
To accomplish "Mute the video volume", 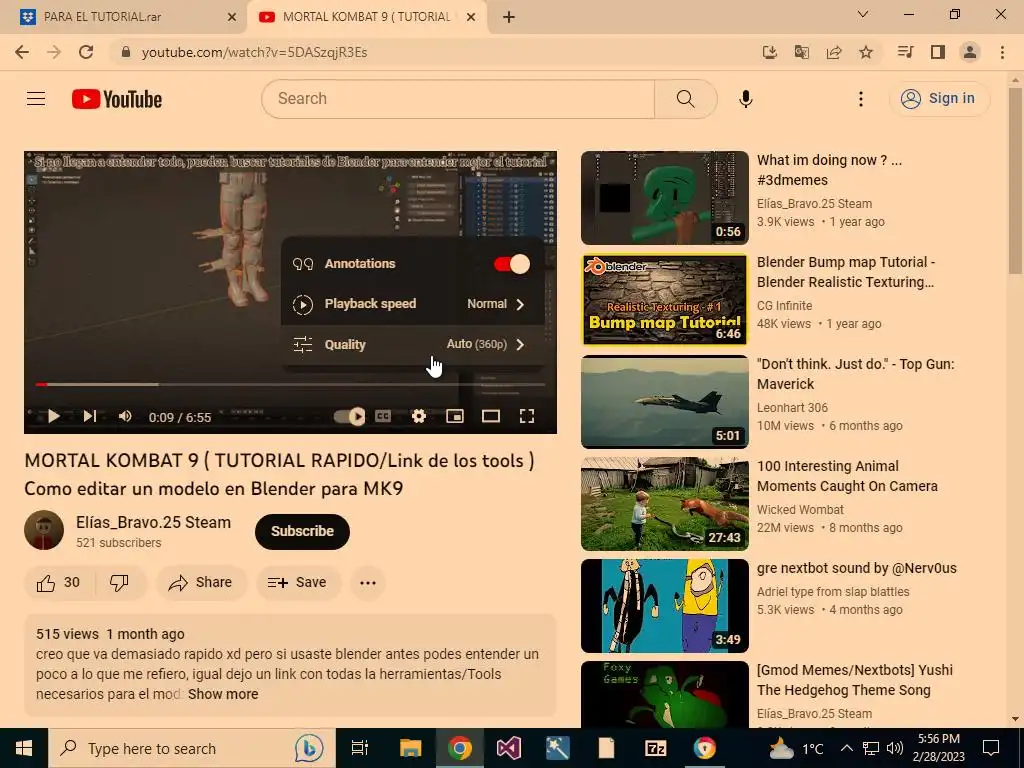I will click(125, 416).
